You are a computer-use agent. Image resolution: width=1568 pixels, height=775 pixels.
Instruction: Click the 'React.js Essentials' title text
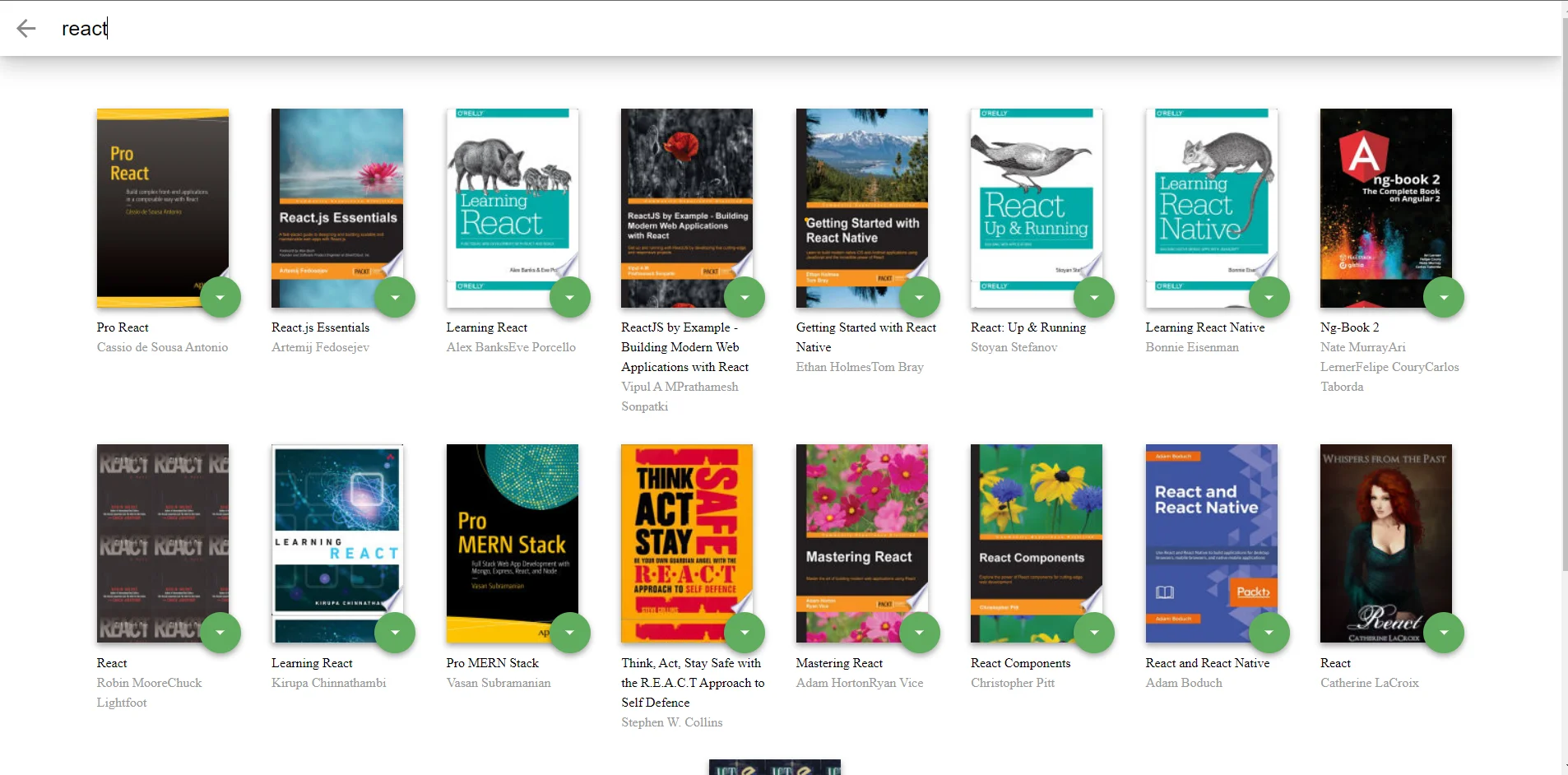[321, 327]
